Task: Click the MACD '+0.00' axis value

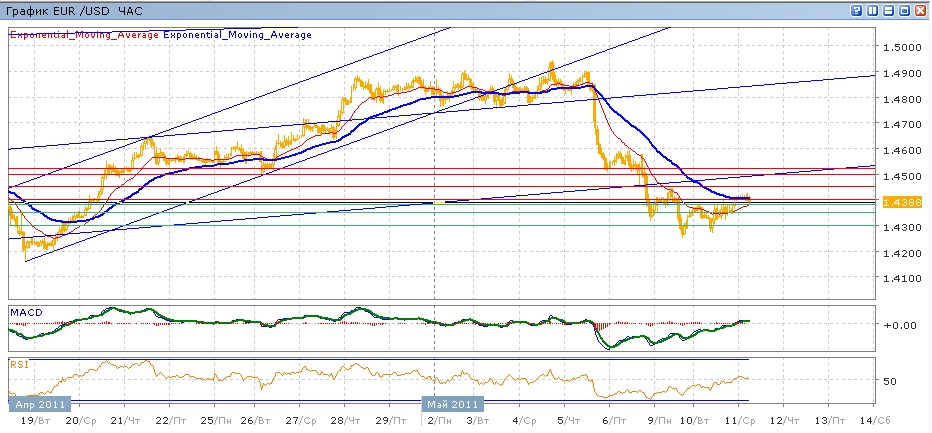Action: tap(900, 325)
